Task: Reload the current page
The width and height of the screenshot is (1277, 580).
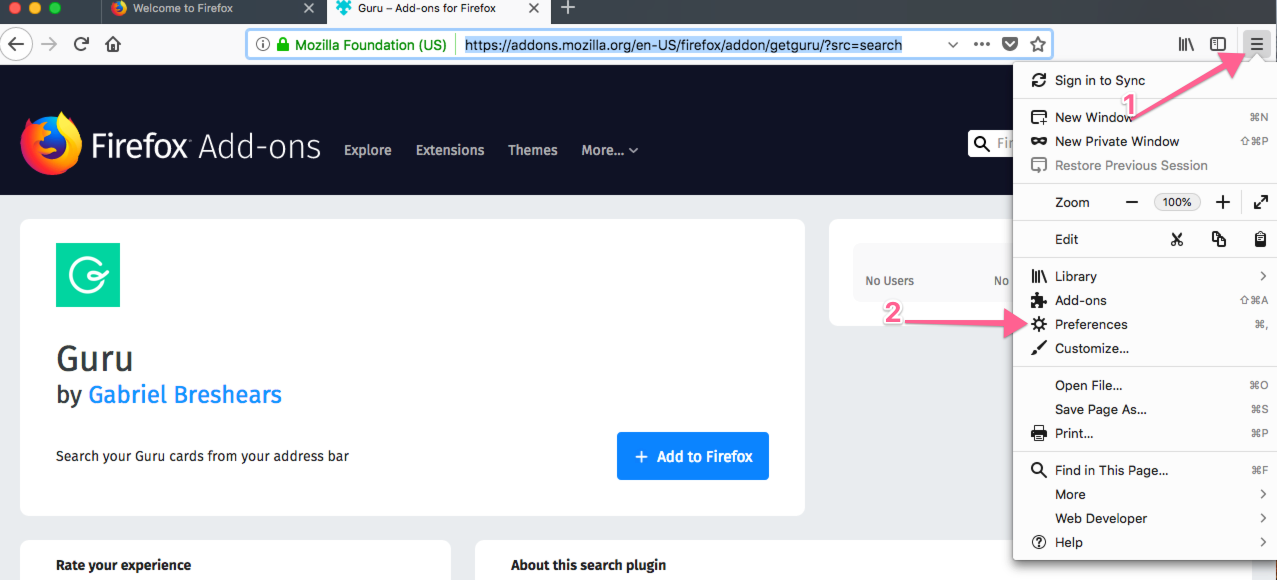Action: click(x=82, y=44)
